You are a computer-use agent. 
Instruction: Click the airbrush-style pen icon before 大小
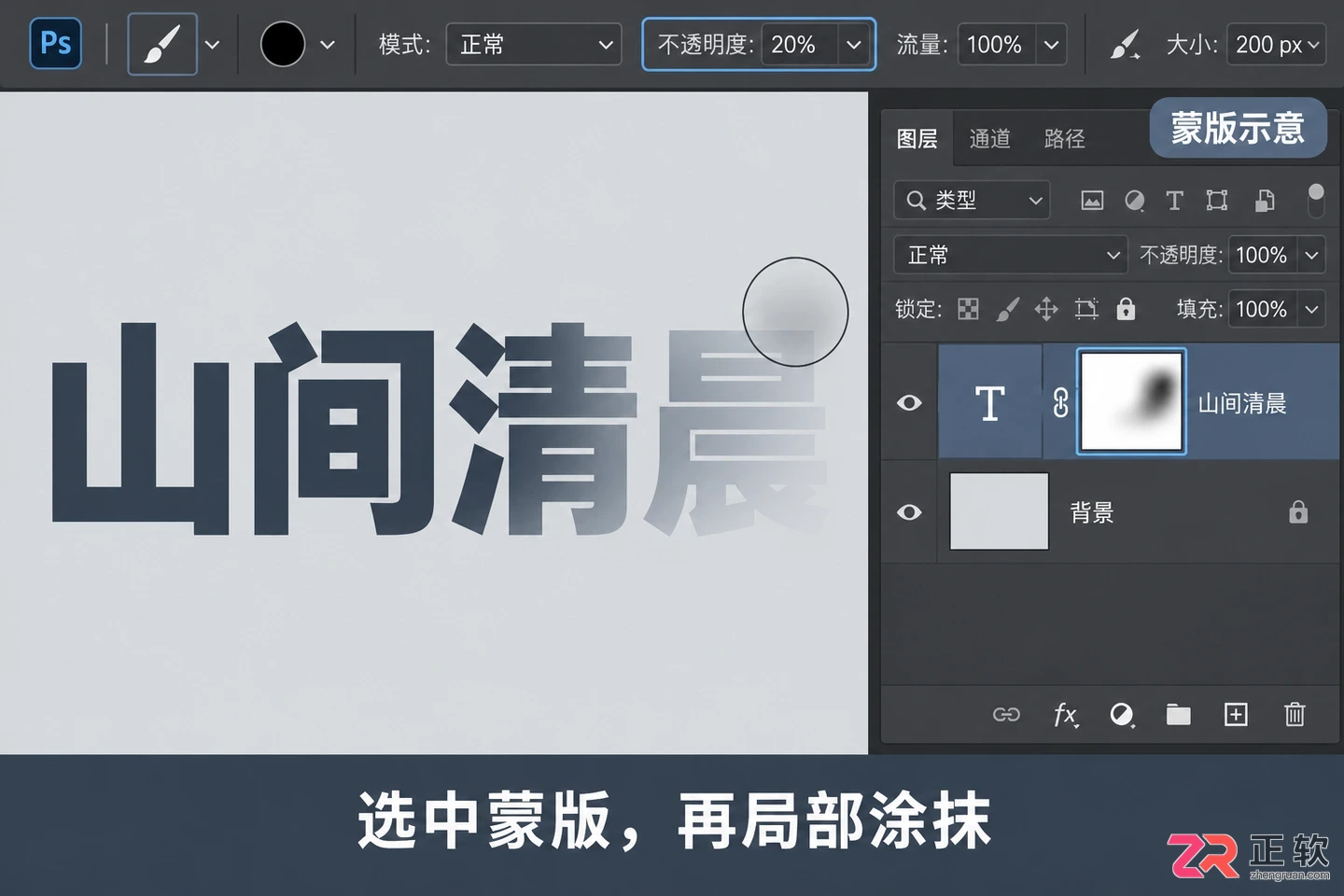[1125, 44]
